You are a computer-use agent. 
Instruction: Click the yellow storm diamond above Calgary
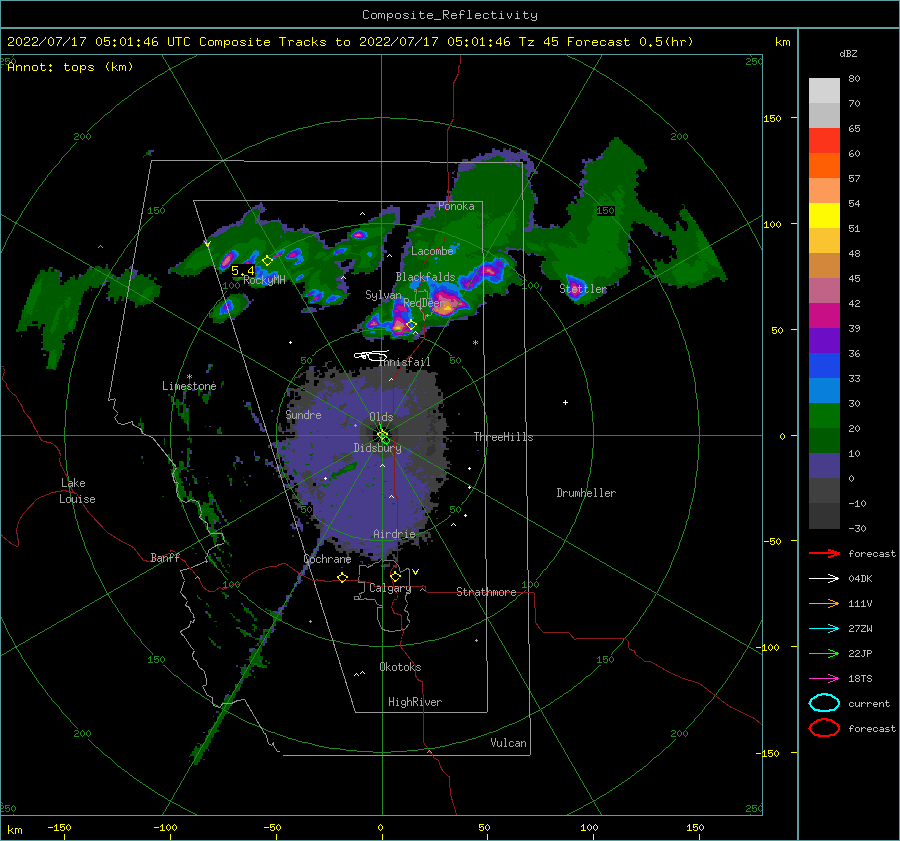pos(395,576)
